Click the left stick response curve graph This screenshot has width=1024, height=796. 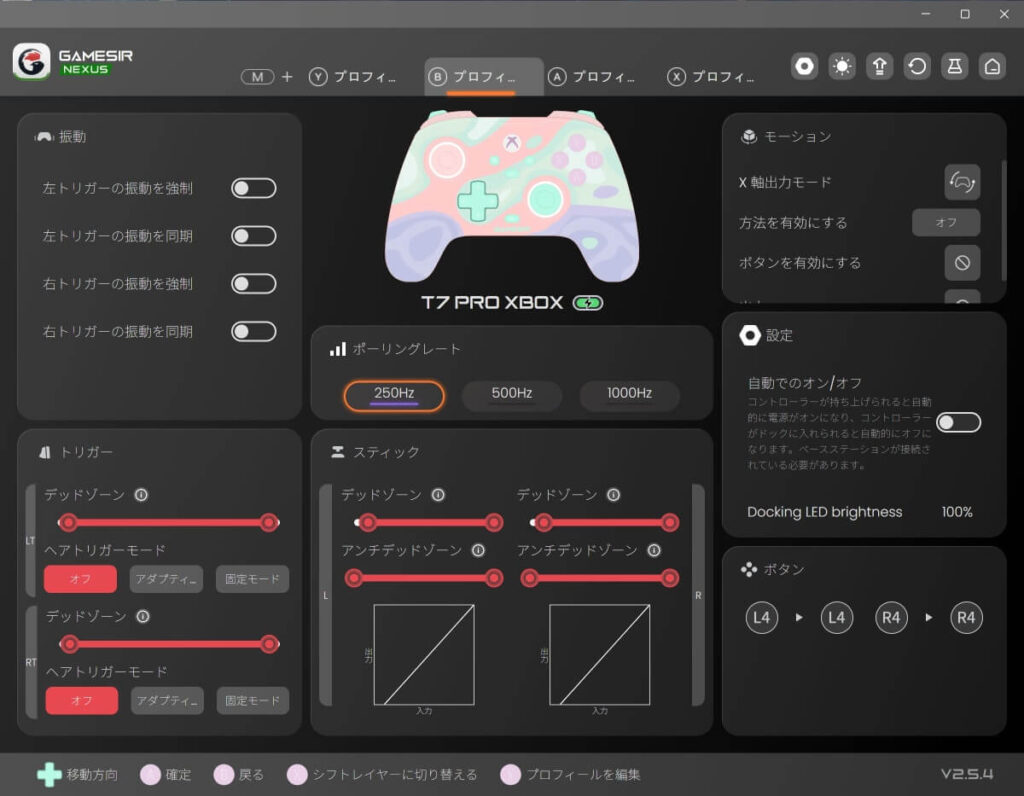424,655
